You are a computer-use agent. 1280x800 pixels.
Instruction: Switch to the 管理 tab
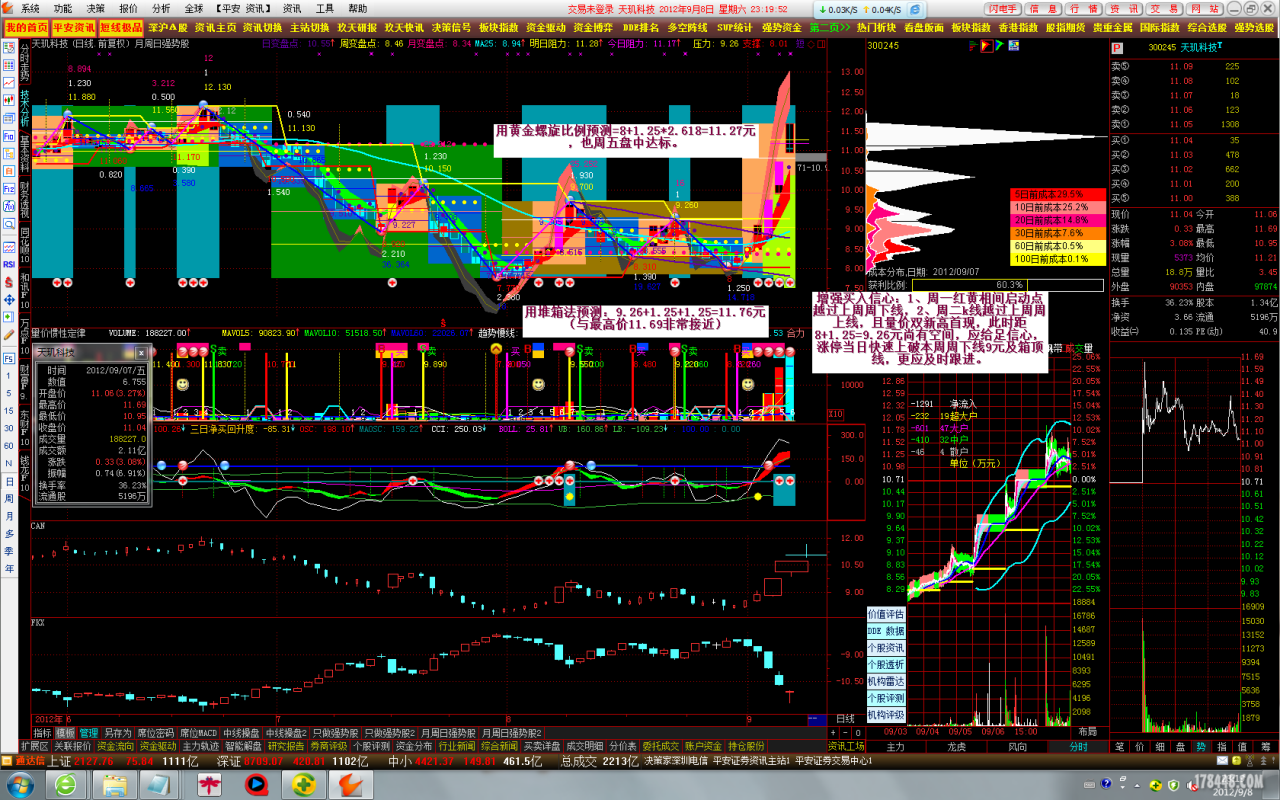click(x=89, y=733)
